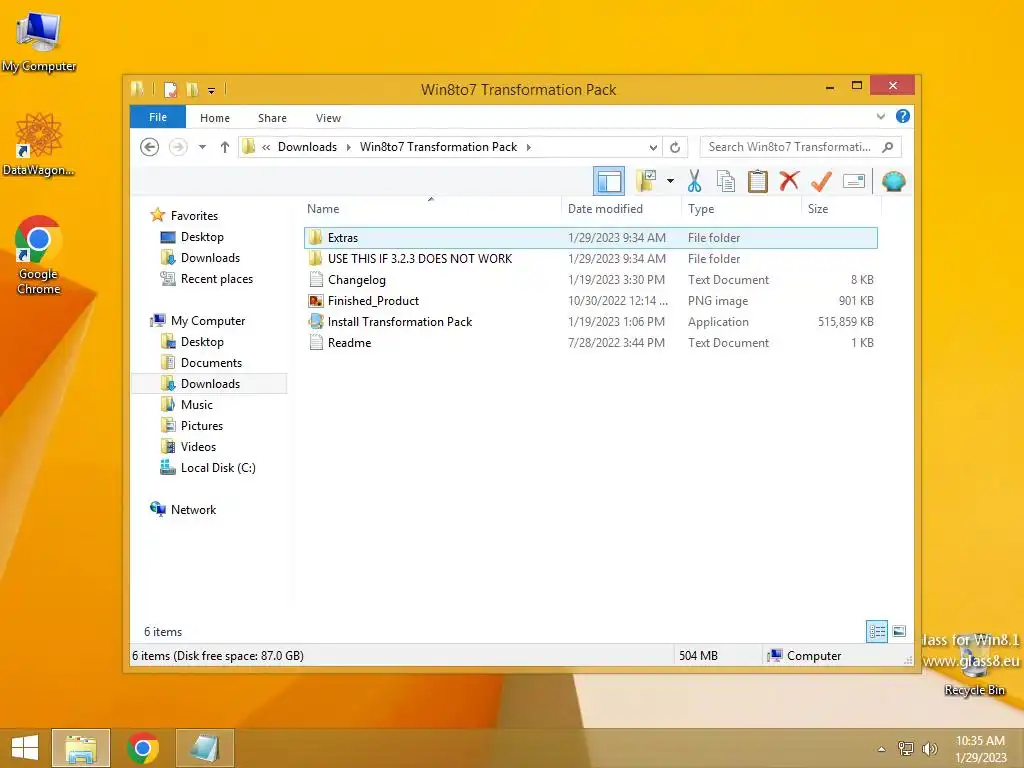Click the envelope e-mail toolbar icon
Viewport: 1024px width, 768px height.
tap(854, 181)
